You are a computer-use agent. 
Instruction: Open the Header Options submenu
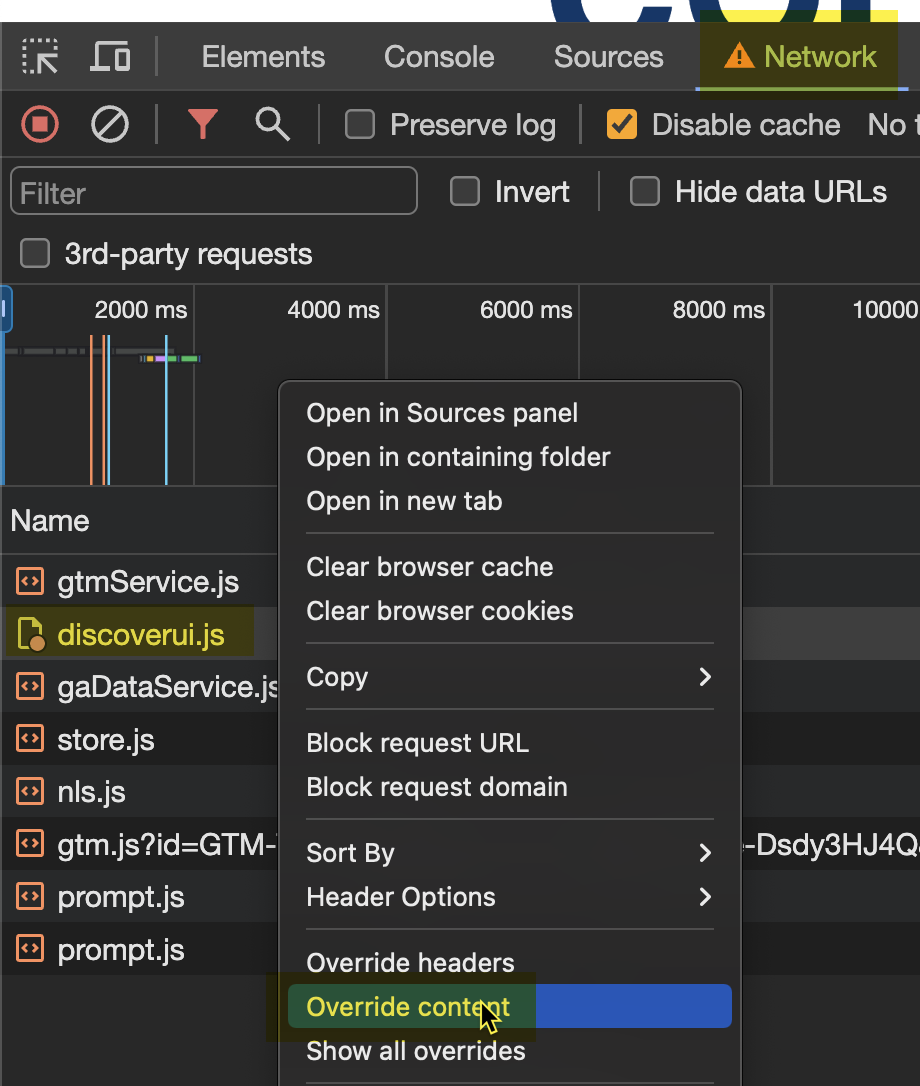(x=705, y=897)
